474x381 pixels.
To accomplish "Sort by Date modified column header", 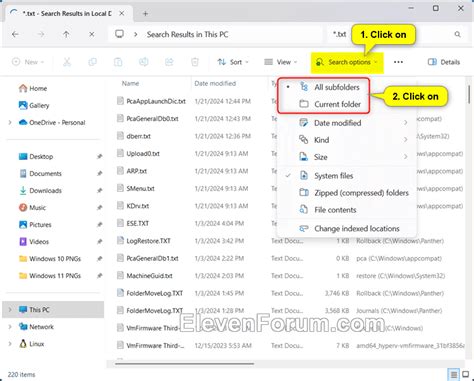I will point(215,83).
